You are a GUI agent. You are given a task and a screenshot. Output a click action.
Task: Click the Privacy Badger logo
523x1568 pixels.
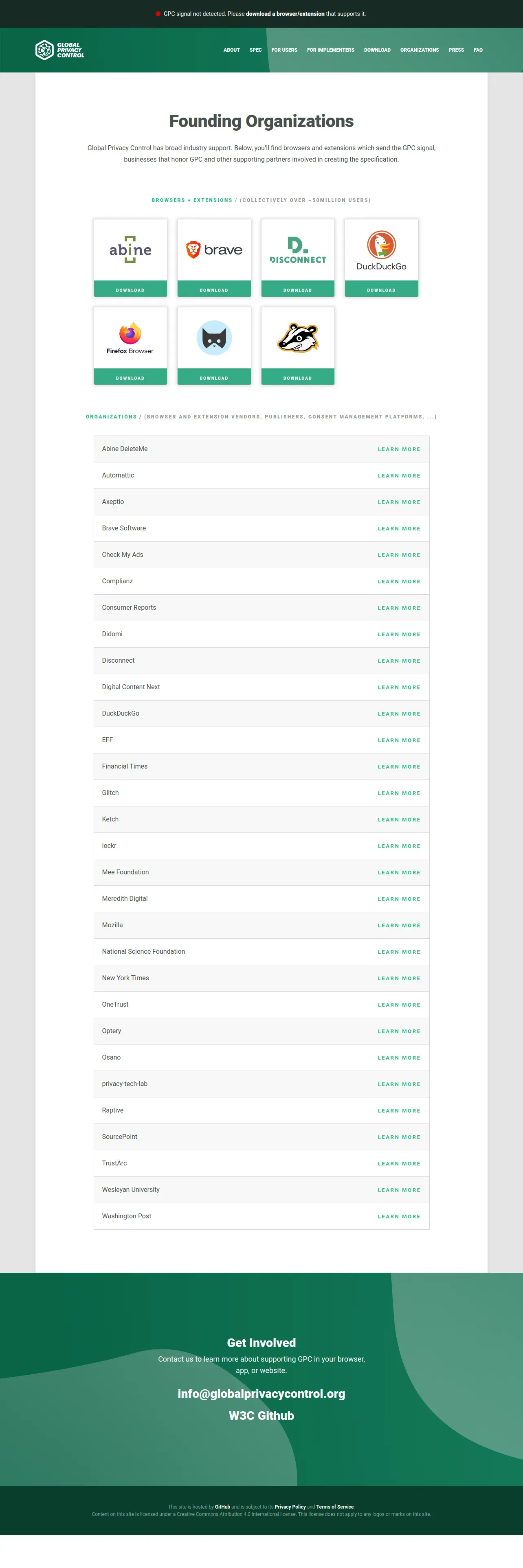298,338
